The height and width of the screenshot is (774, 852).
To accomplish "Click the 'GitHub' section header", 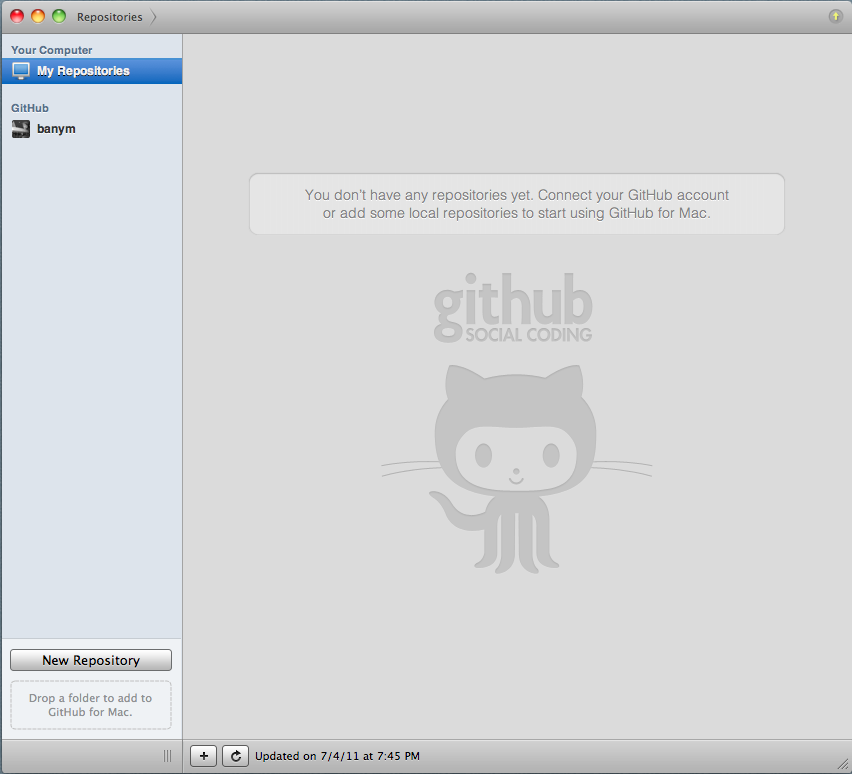I will point(30,108).
